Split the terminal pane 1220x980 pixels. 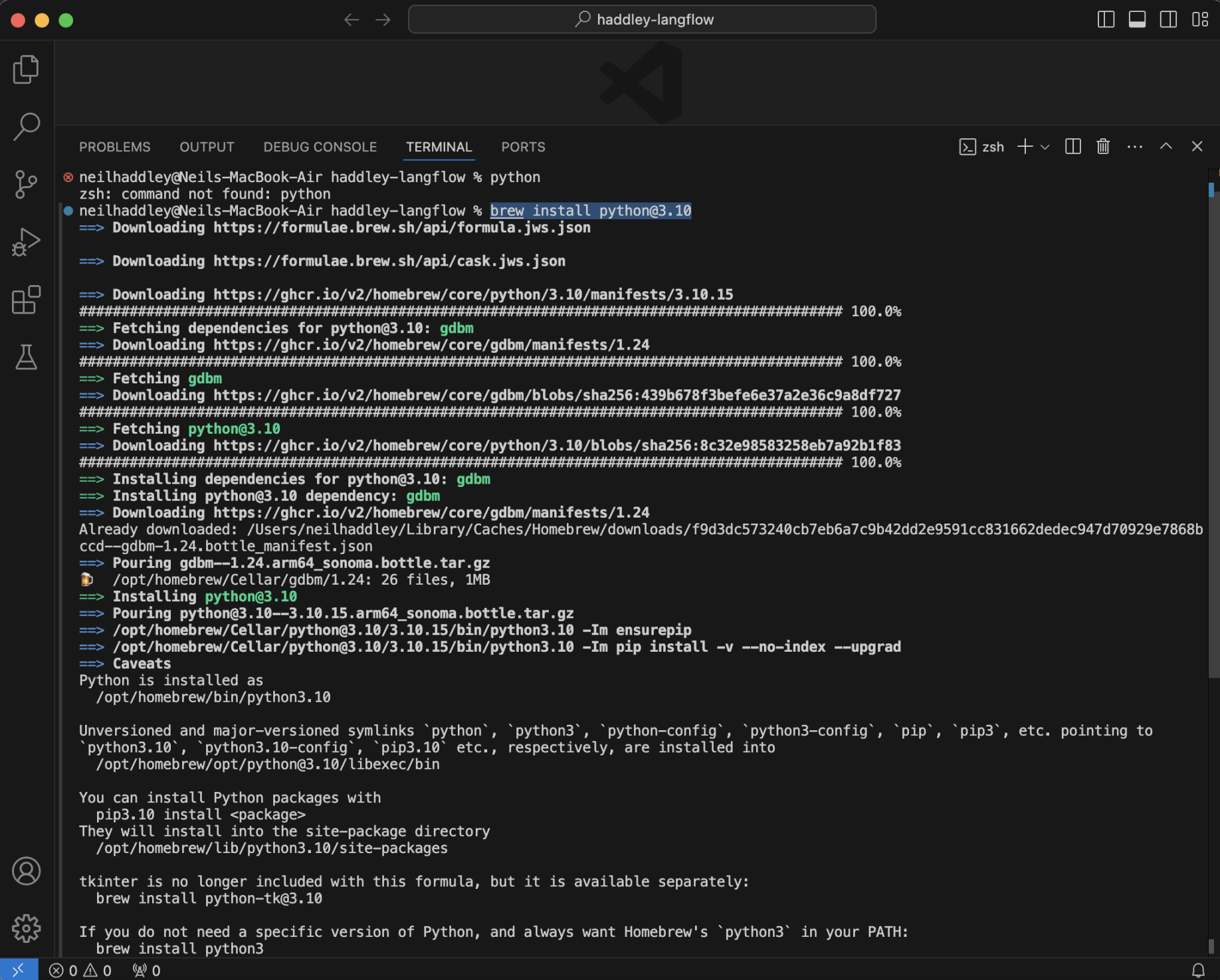(x=1072, y=147)
